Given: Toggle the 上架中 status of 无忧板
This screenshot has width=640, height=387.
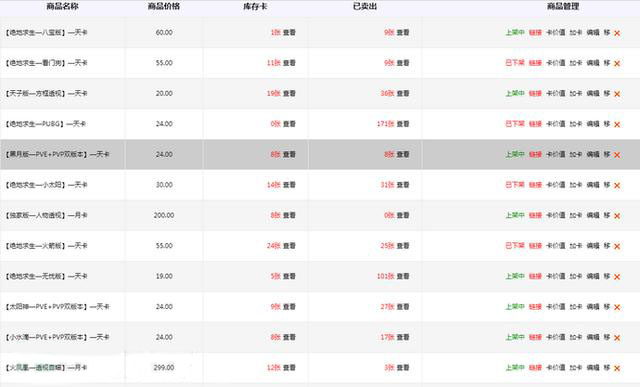Looking at the screenshot, I should click(515, 276).
